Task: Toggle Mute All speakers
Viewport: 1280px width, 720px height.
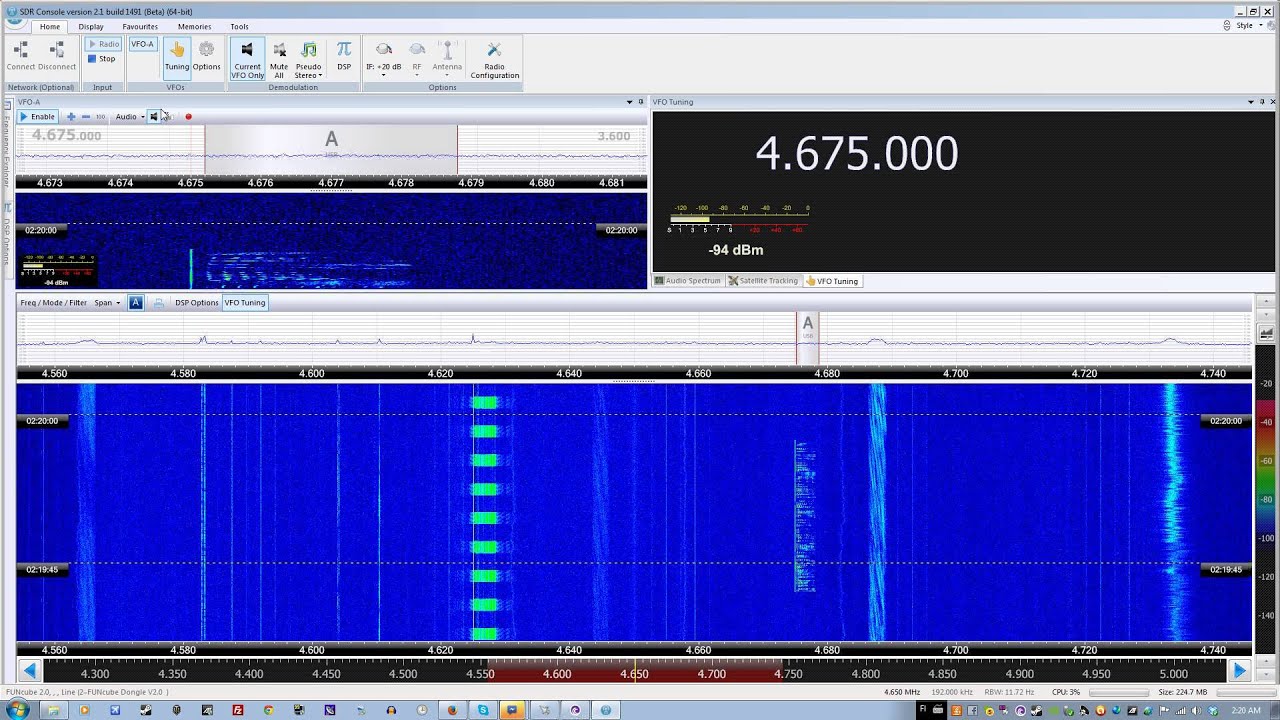Action: point(279,59)
